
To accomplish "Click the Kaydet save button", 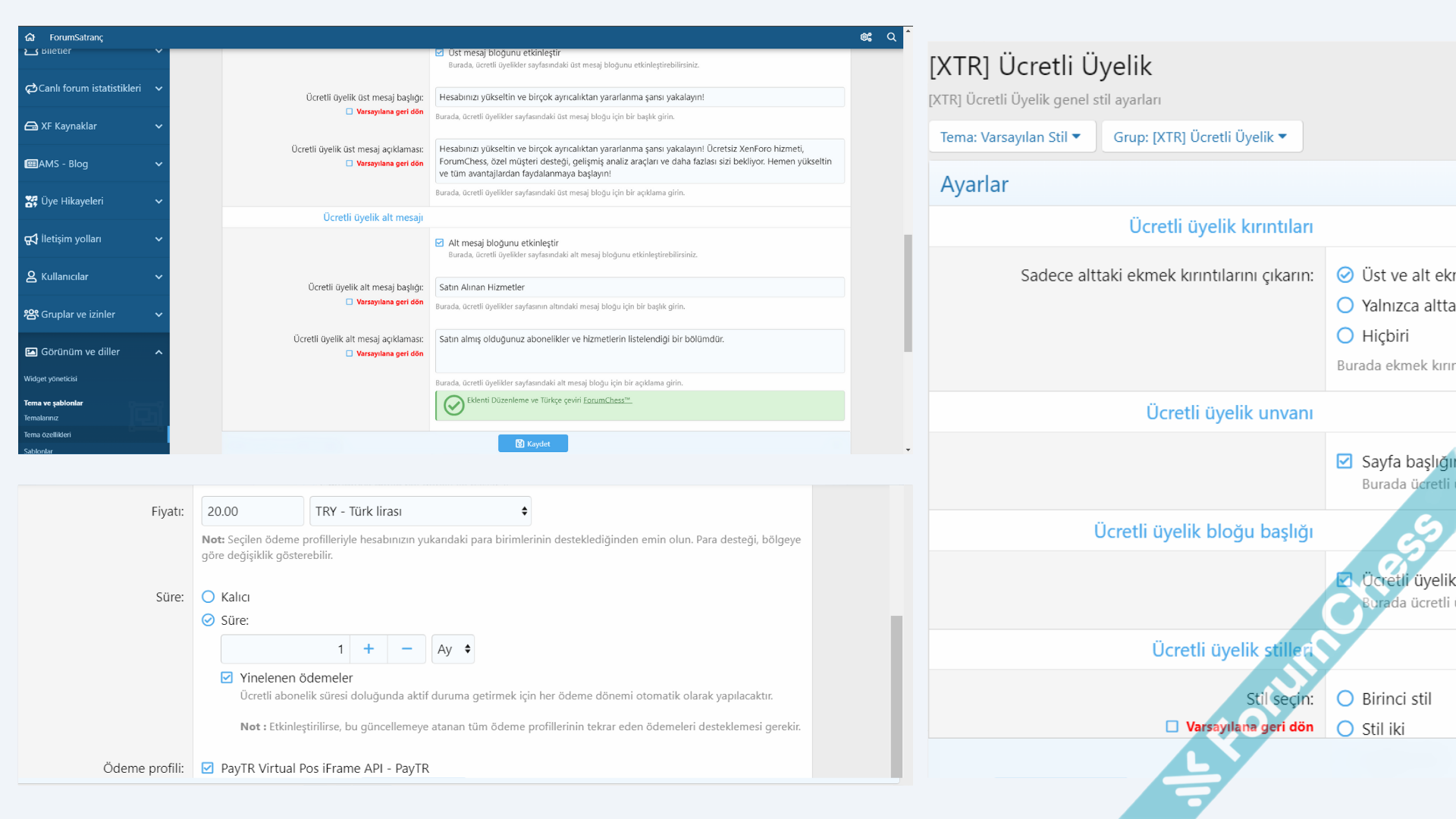I will pos(532,444).
